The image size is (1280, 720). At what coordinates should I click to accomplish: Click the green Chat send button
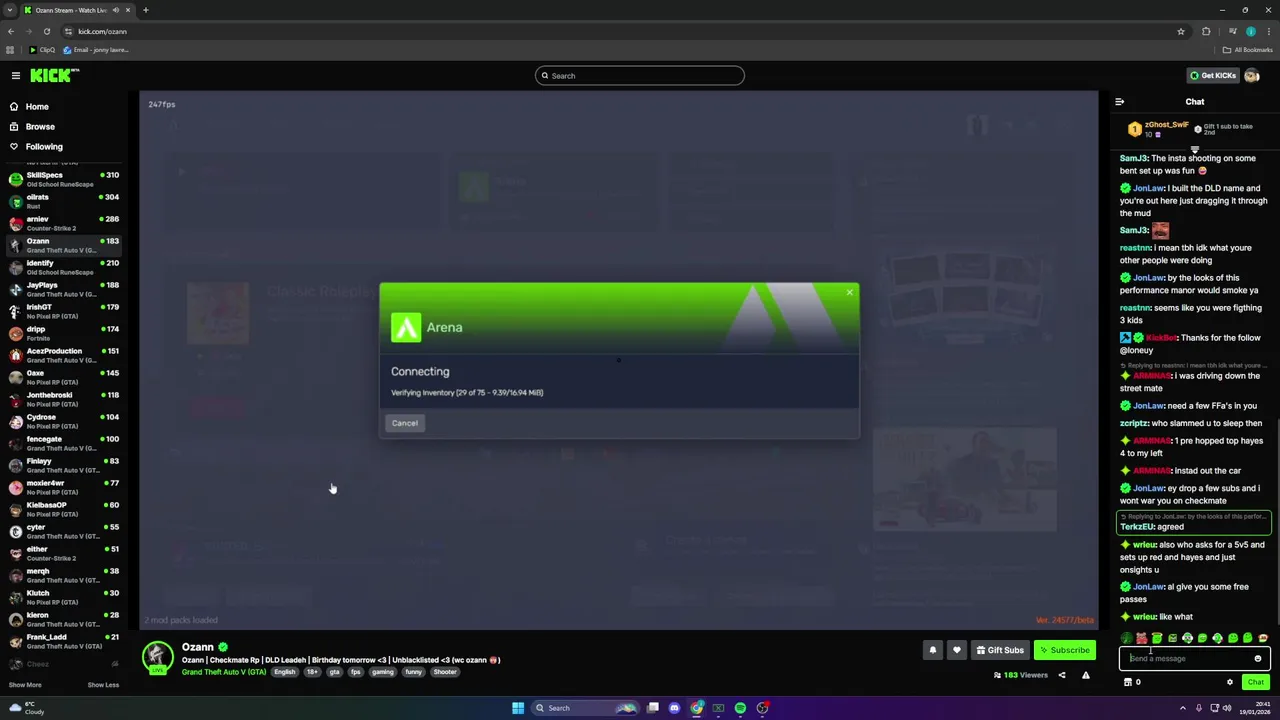(x=1256, y=682)
